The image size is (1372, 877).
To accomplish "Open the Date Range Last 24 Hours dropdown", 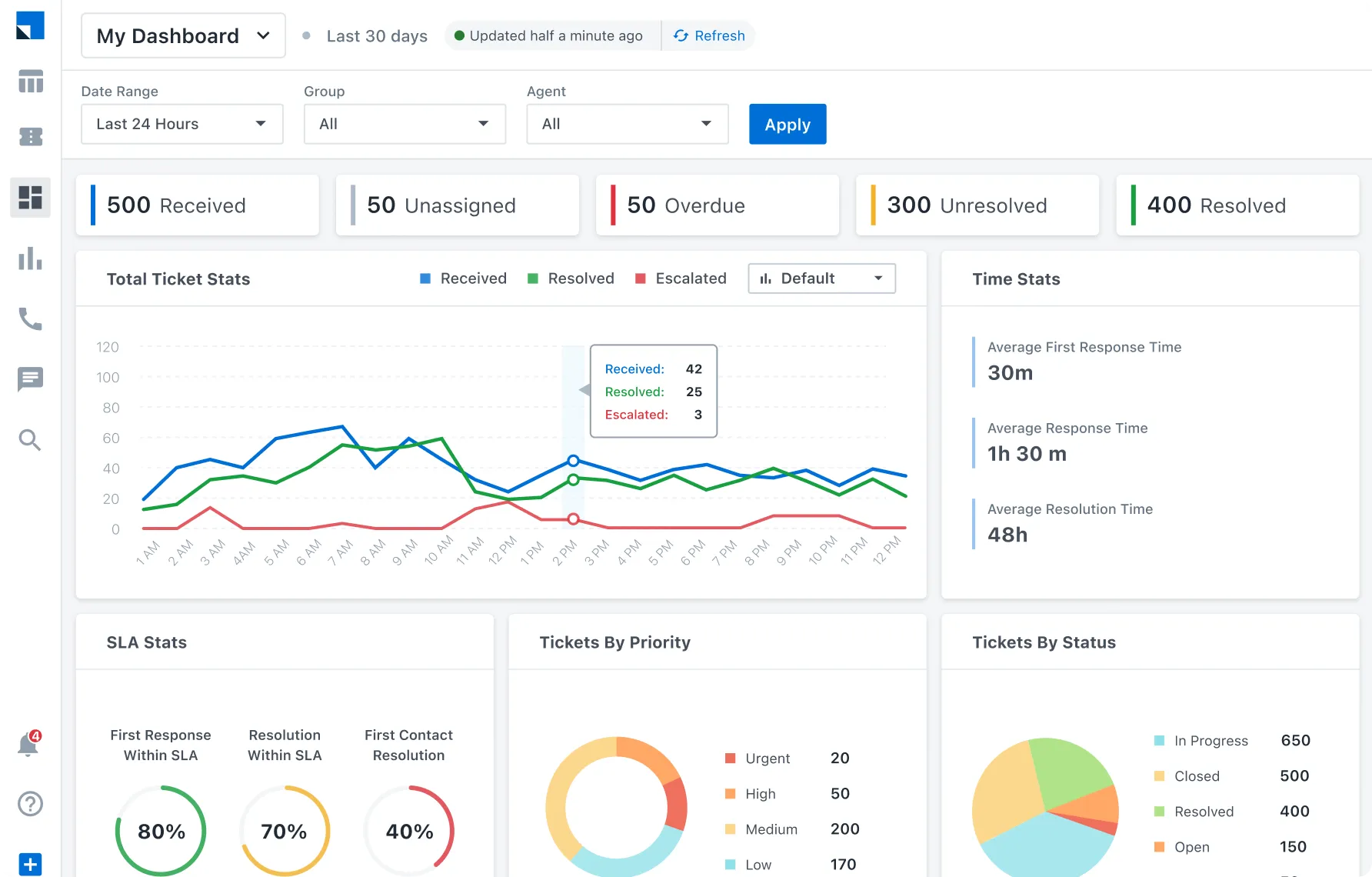I will pyautogui.click(x=181, y=124).
